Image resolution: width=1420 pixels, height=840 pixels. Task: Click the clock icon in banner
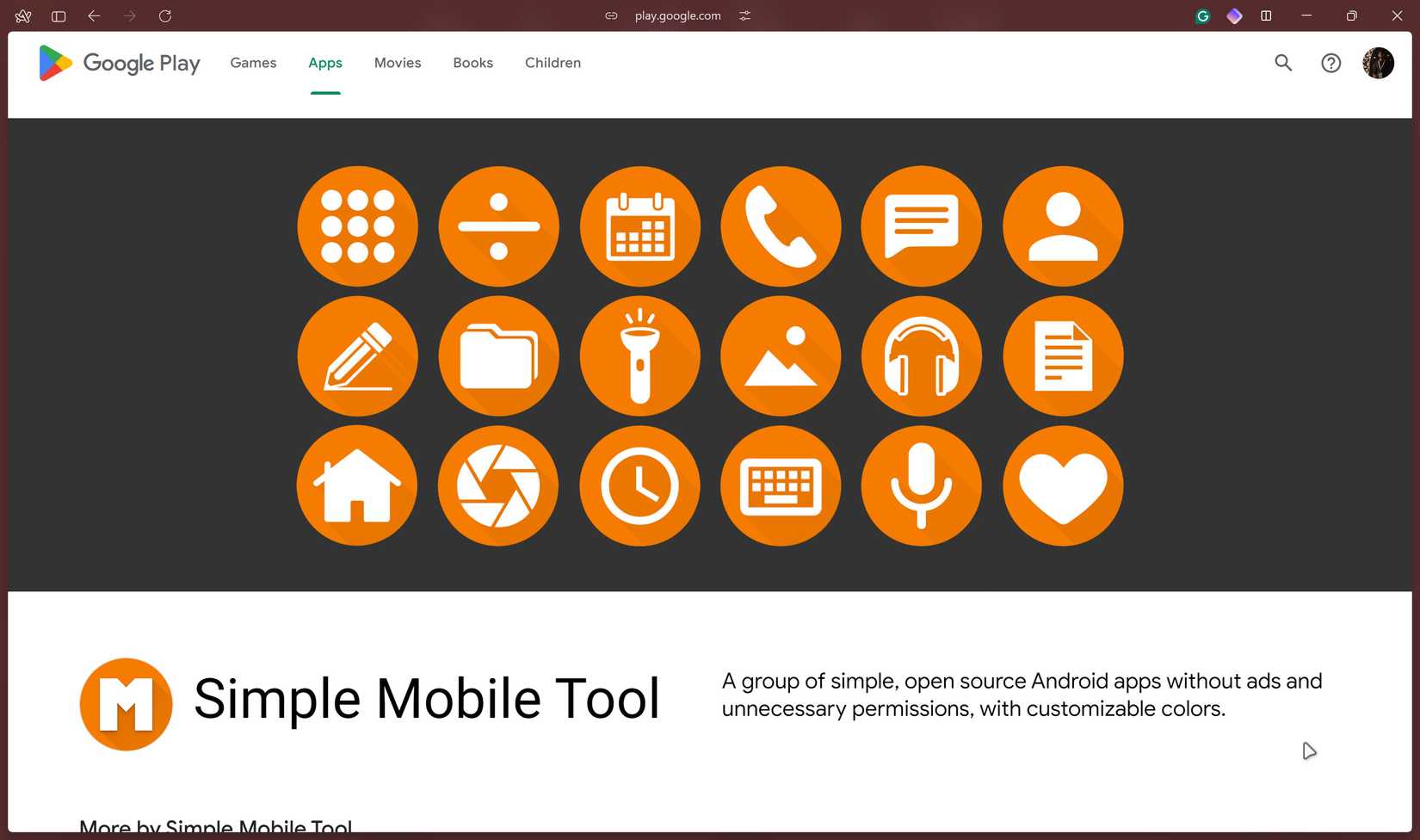pos(639,485)
